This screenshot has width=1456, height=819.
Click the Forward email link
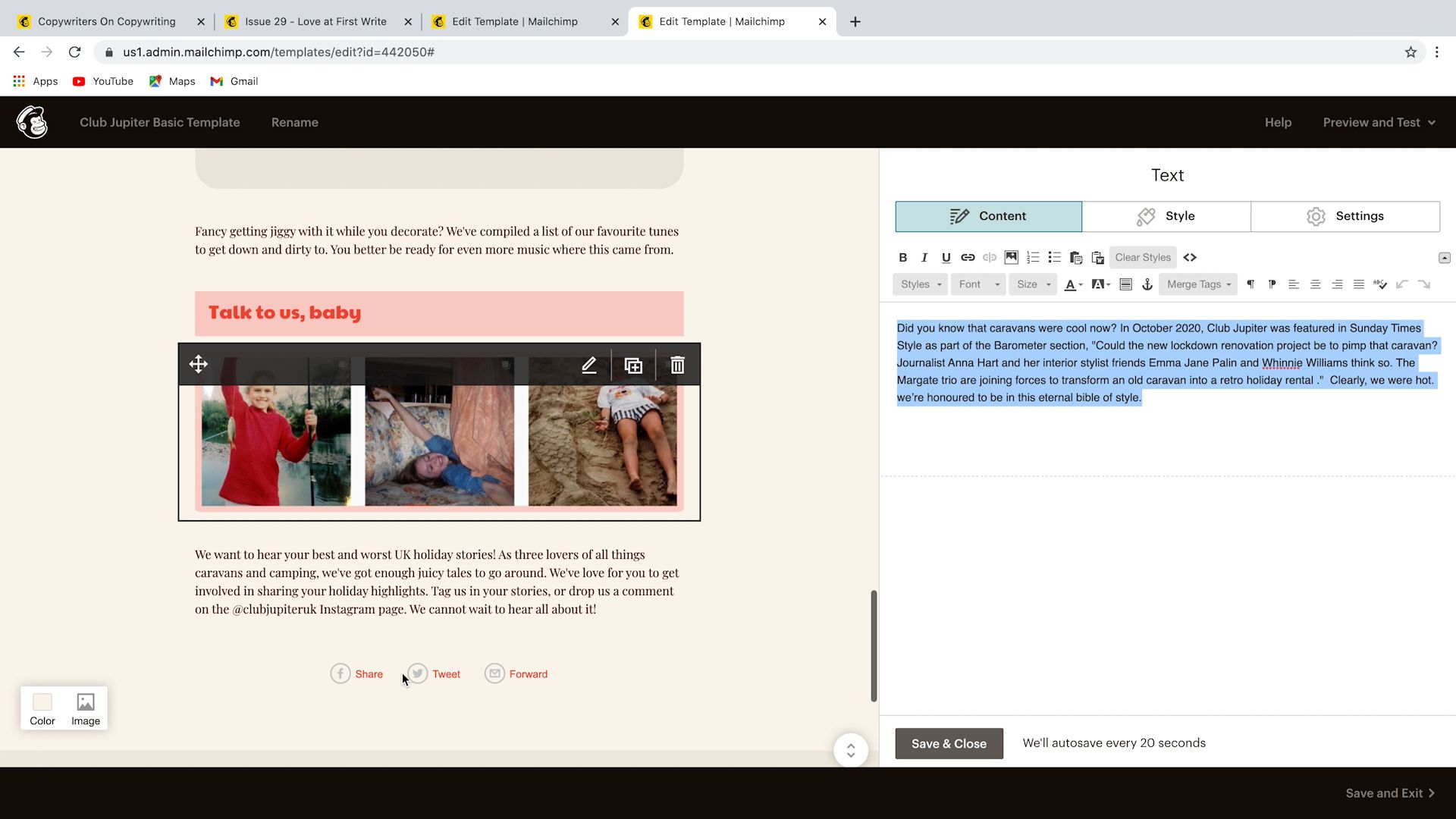pos(516,674)
